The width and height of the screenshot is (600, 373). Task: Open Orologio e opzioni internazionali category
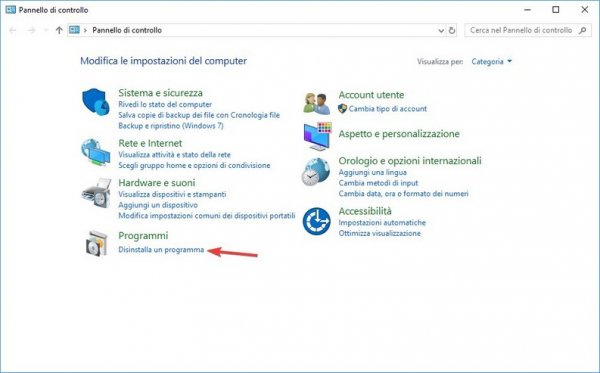tap(410, 161)
